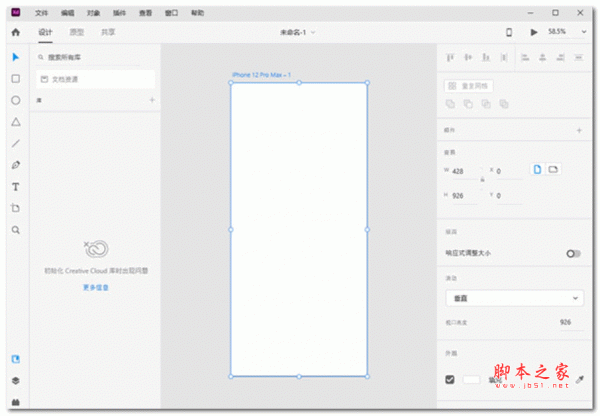Open the 对象 menu

[93, 13]
